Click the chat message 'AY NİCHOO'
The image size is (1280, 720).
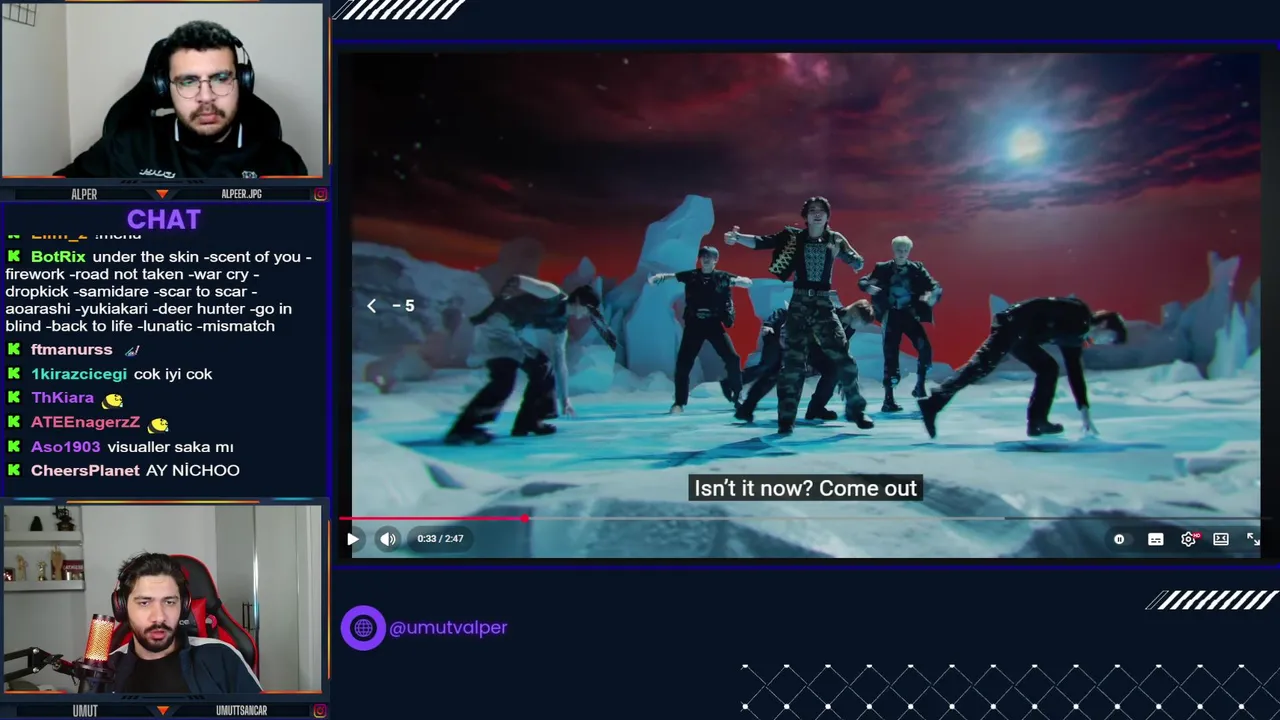193,471
